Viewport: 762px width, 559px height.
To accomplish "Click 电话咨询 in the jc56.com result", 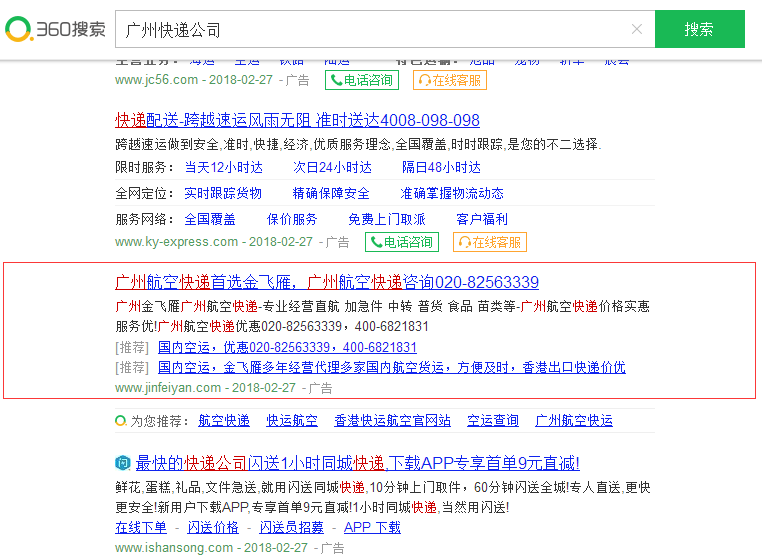I will pyautogui.click(x=361, y=80).
